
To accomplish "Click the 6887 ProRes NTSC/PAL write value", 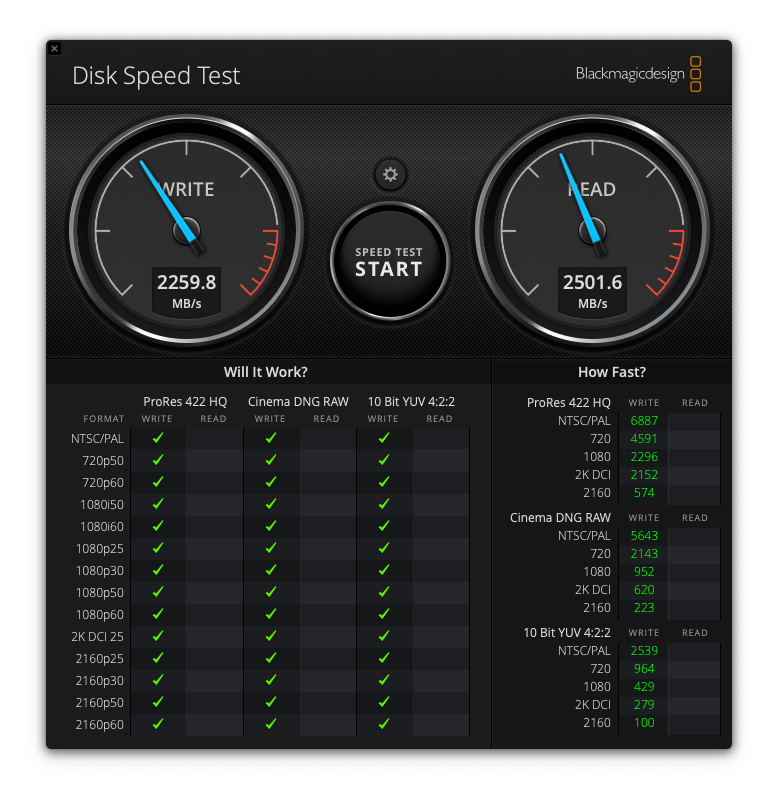I will [643, 421].
